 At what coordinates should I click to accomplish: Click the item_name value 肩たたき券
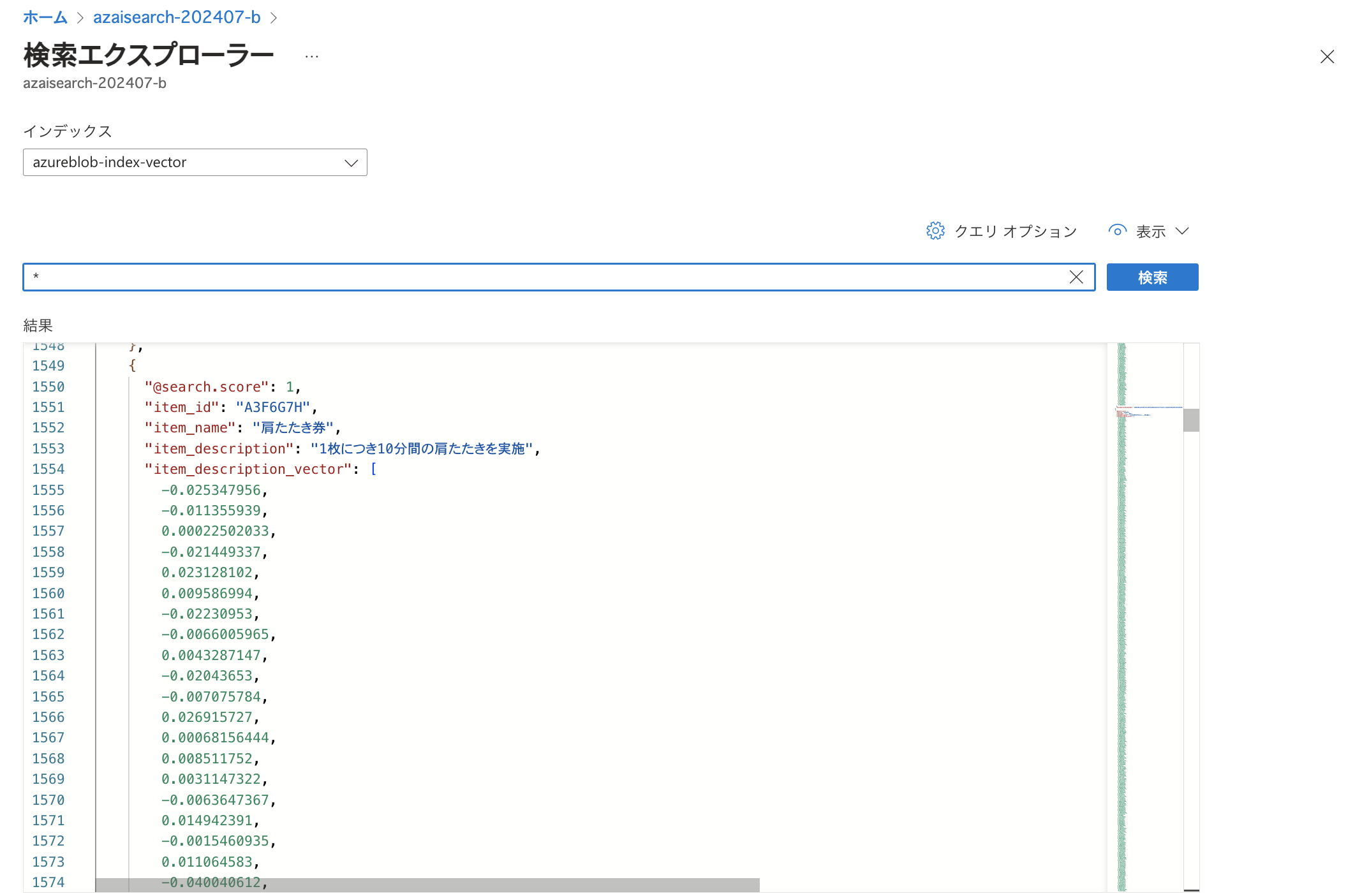click(293, 428)
